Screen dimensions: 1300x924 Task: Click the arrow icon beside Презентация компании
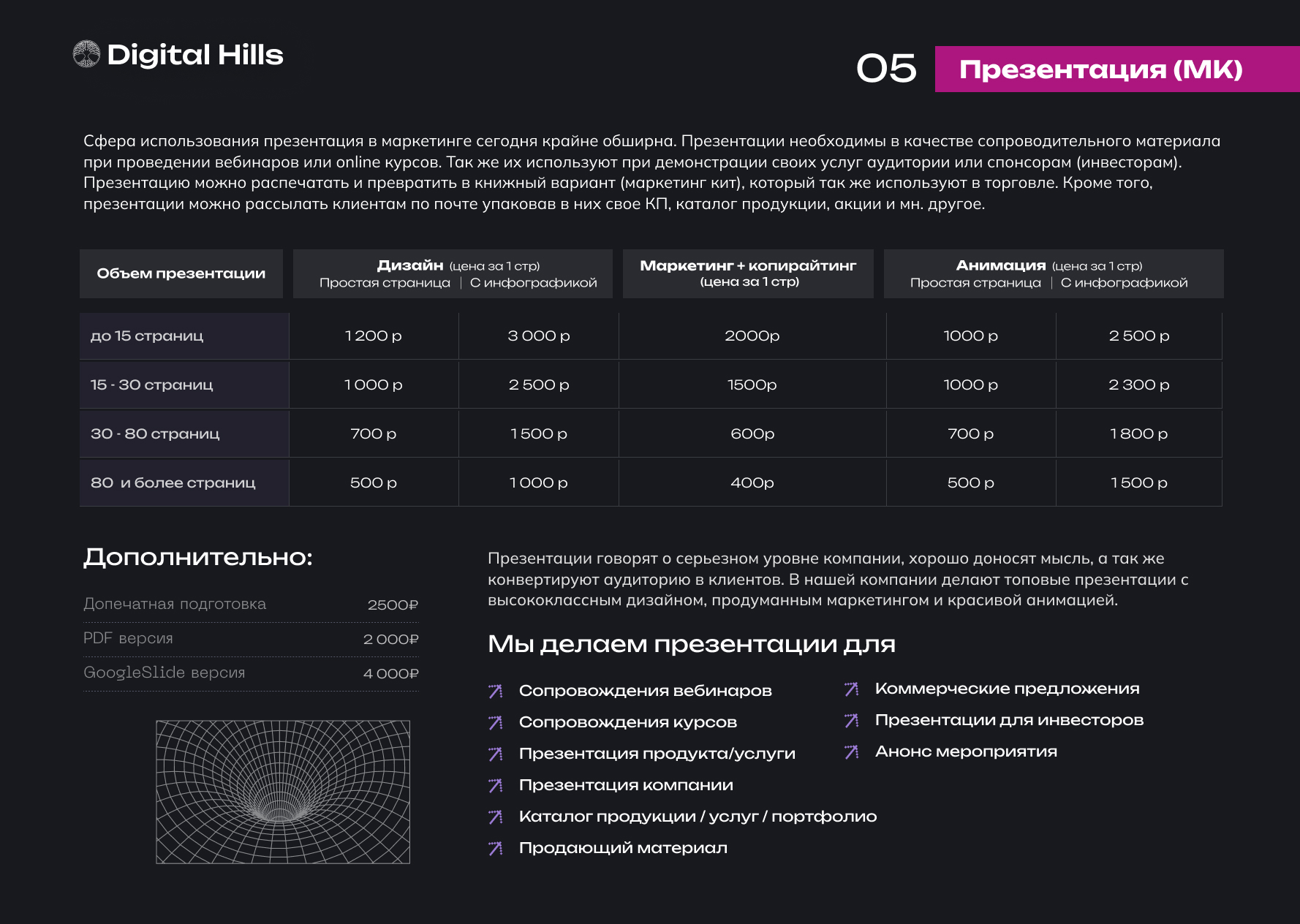coord(496,785)
